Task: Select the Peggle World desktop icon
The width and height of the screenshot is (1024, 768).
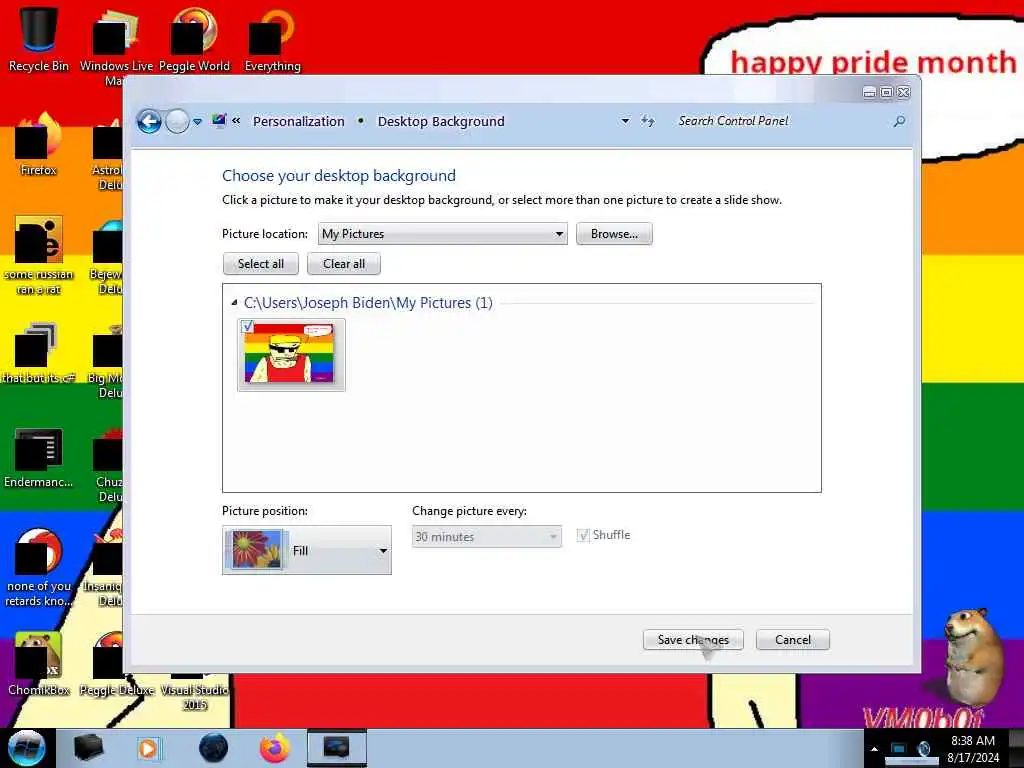Action: pyautogui.click(x=194, y=39)
